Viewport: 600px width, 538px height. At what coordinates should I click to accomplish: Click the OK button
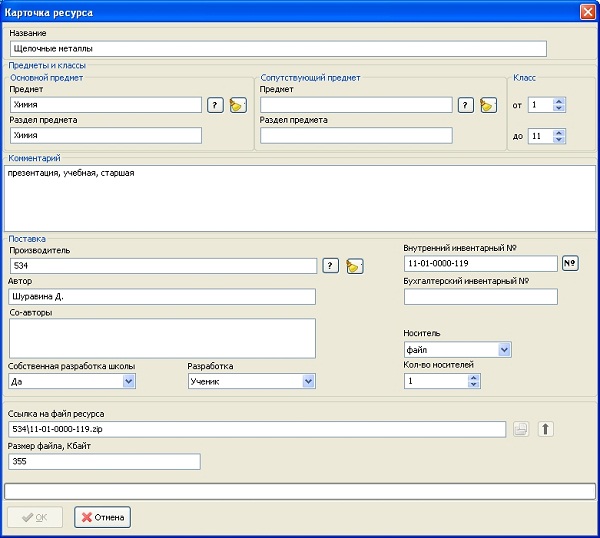[35, 517]
